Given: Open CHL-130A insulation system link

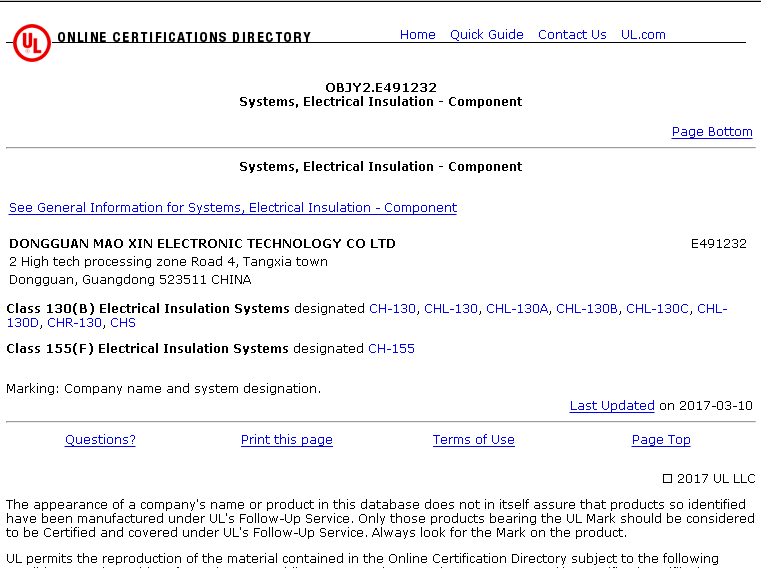Looking at the screenshot, I should [517, 309].
